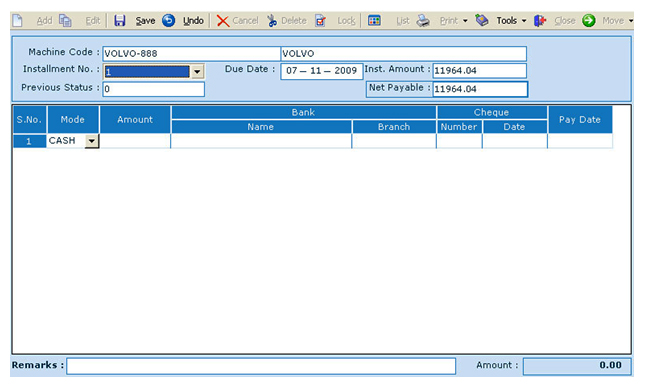Click the Save button text
The image size is (646, 389).
[x=145, y=21]
